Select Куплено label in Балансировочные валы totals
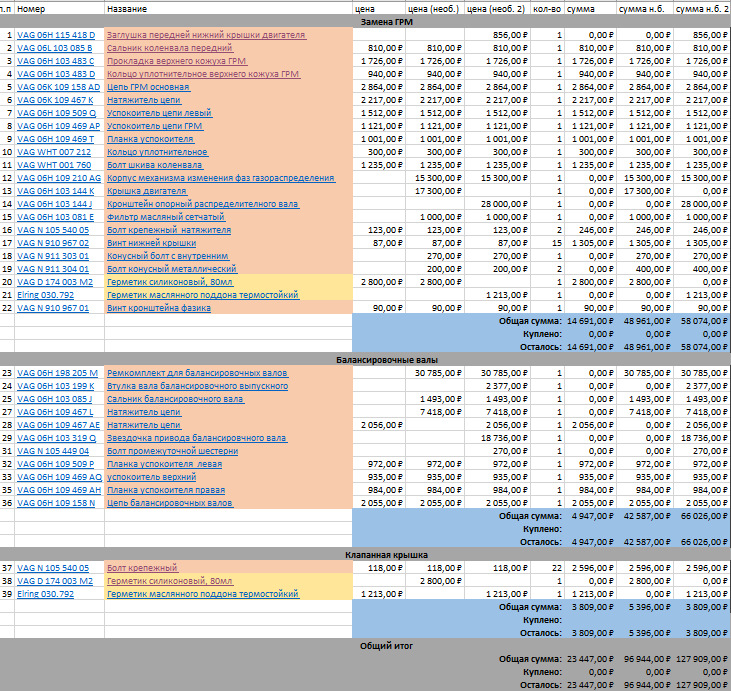The height and width of the screenshot is (691, 731). pos(542,529)
